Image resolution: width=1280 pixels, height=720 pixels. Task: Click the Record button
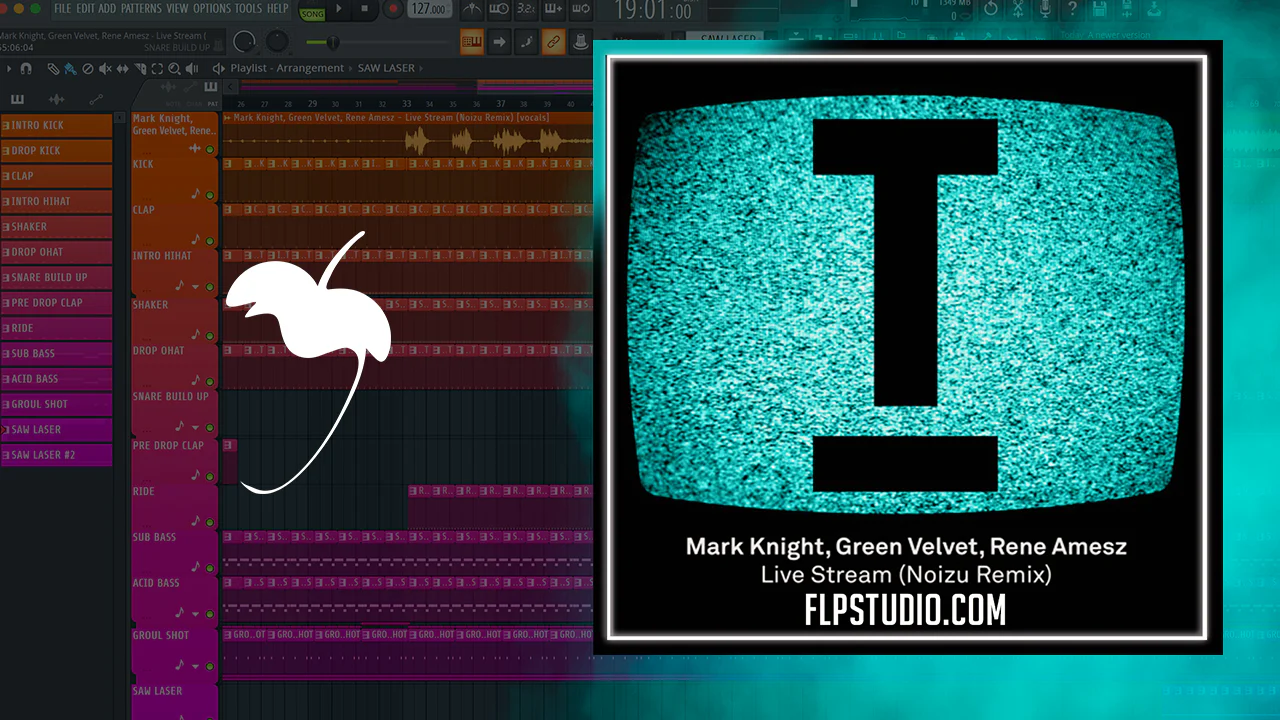pos(393,9)
